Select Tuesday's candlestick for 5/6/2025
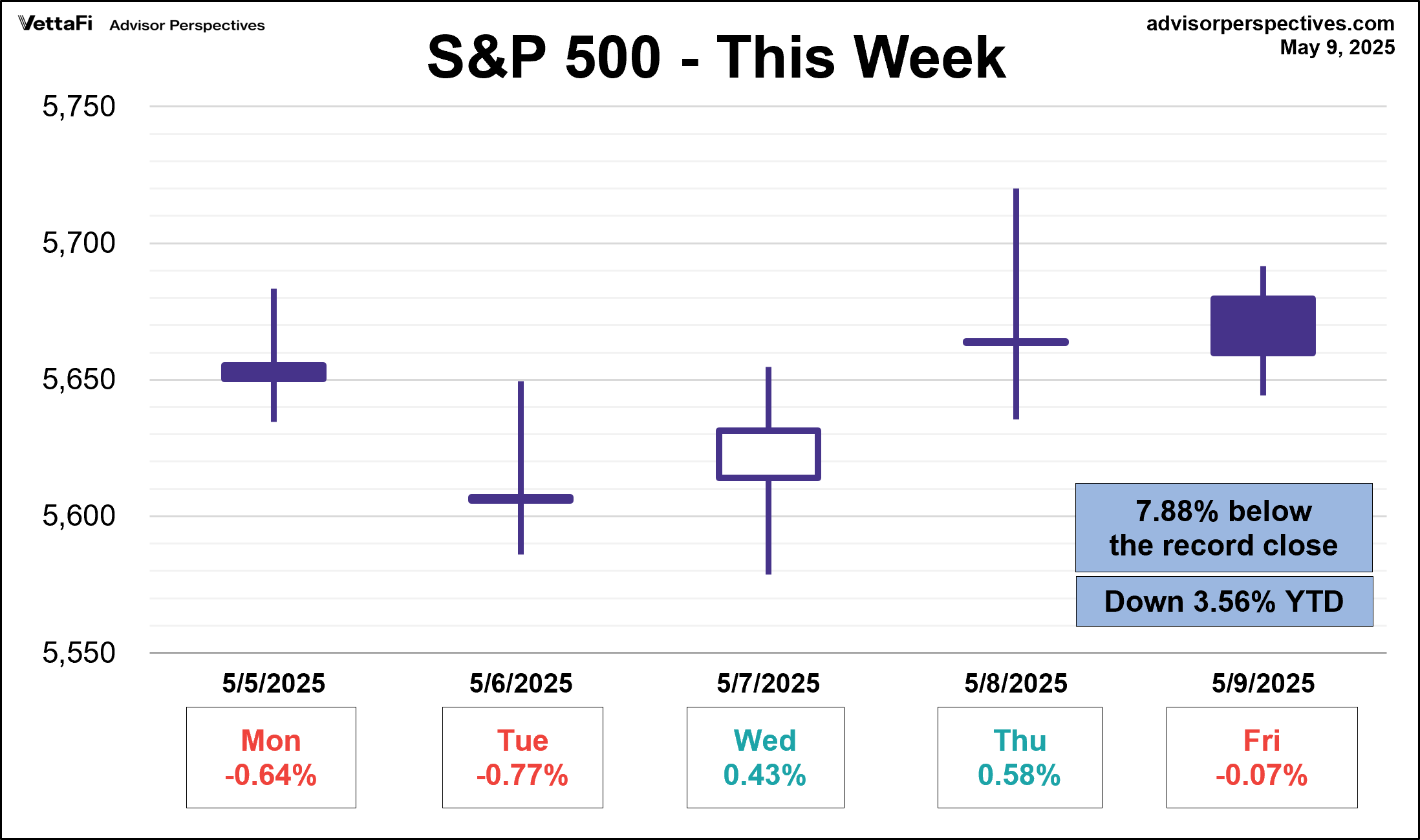This screenshot has width=1420, height=840. pos(521,499)
